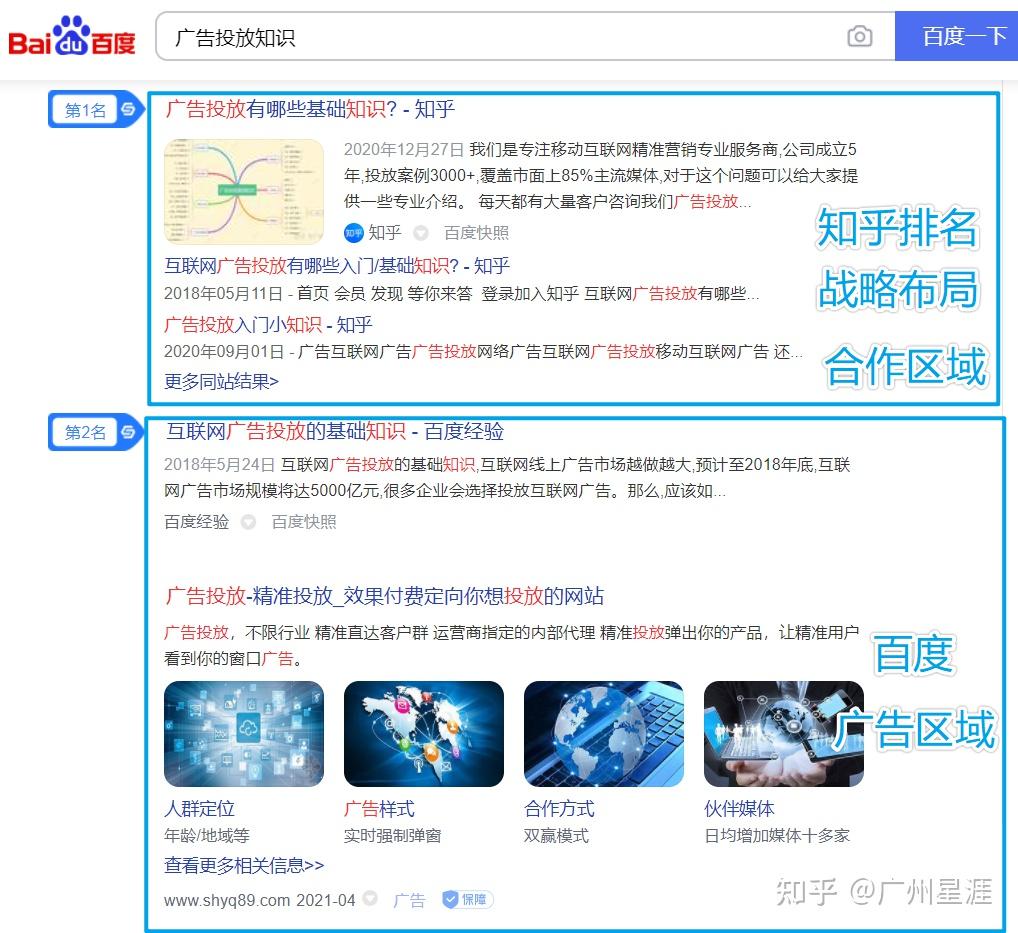The image size is (1018, 933).
Task: Open 互联网广告投放的基础知识 - 百度经验
Action: pos(335,431)
